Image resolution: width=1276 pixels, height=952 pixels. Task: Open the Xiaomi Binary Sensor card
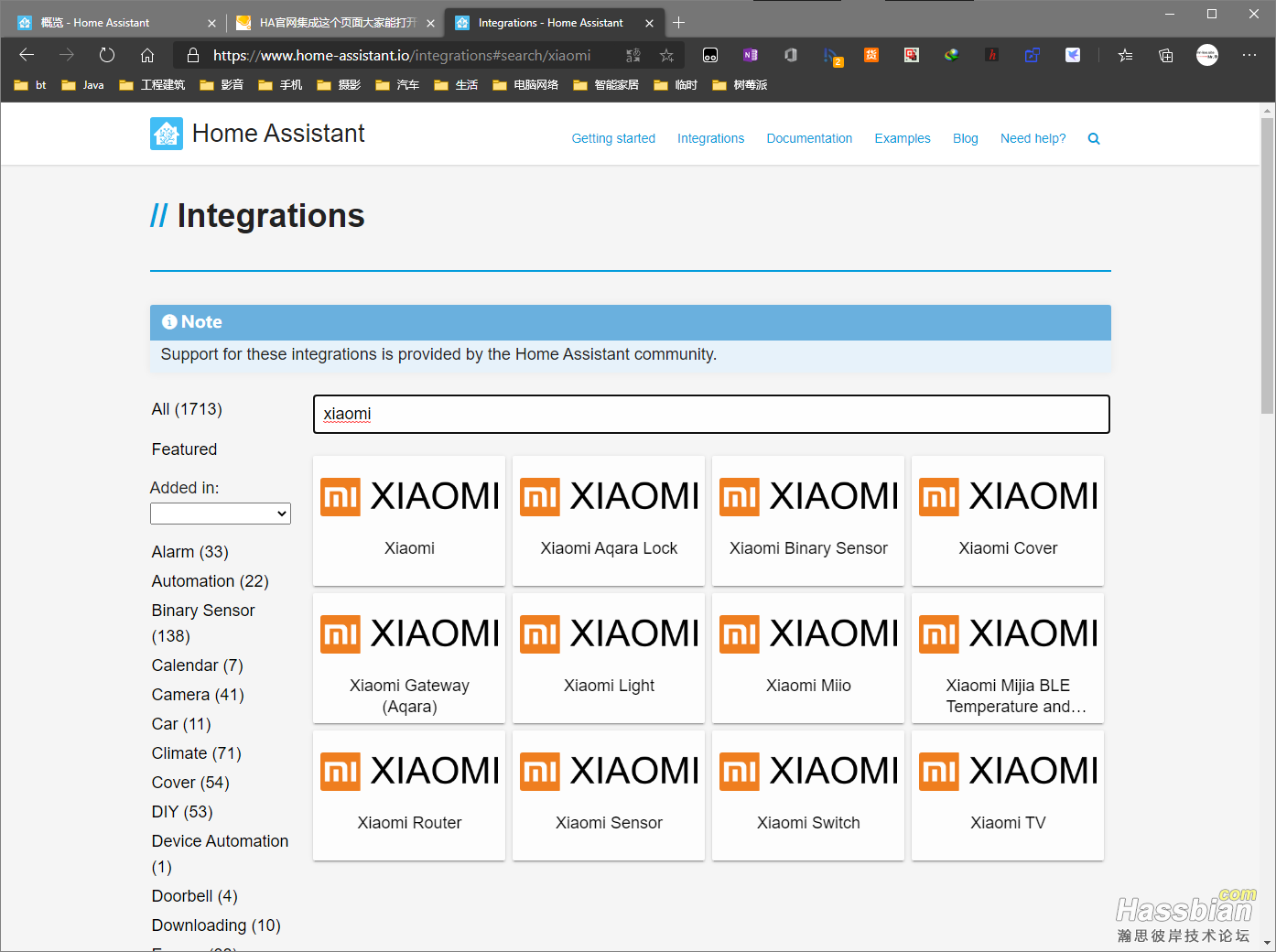pos(808,521)
